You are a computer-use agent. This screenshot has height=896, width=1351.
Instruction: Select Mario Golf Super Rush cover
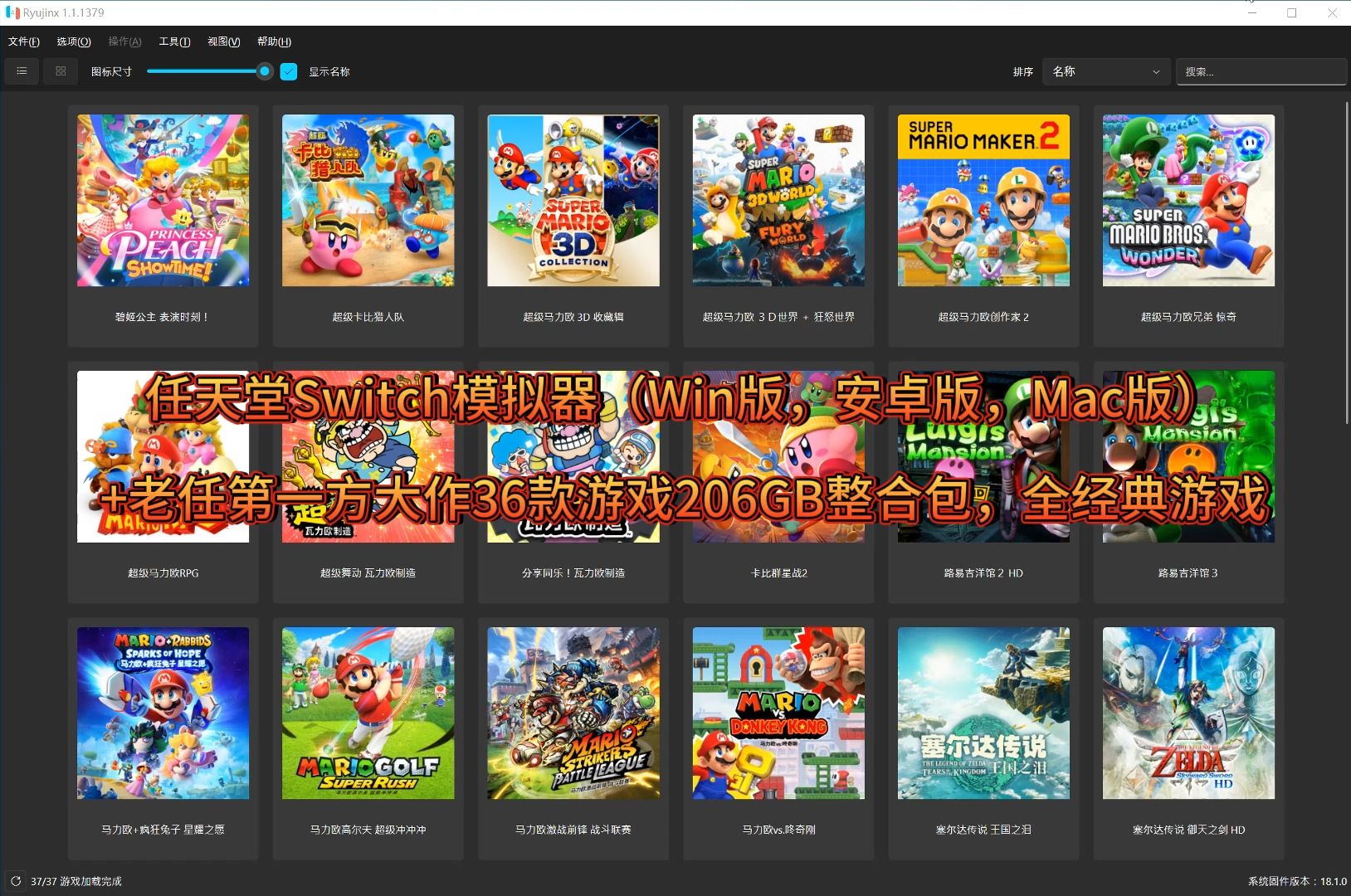tap(368, 713)
